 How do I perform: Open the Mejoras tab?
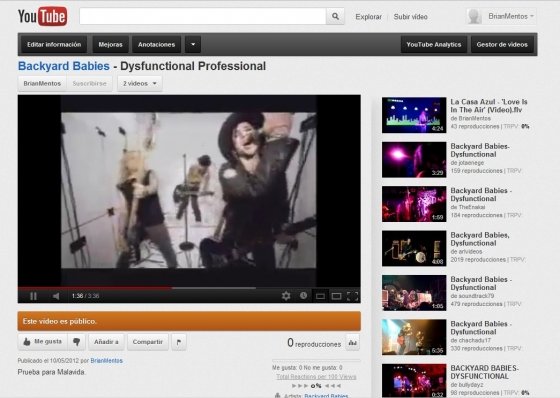pos(110,45)
